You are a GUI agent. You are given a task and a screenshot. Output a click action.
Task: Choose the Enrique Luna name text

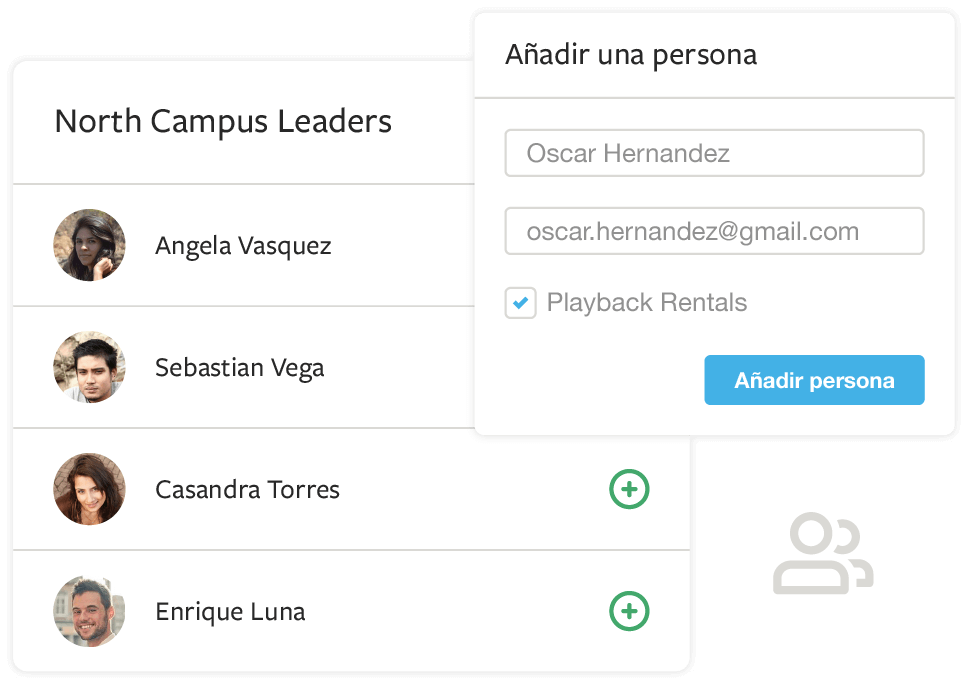coord(230,612)
